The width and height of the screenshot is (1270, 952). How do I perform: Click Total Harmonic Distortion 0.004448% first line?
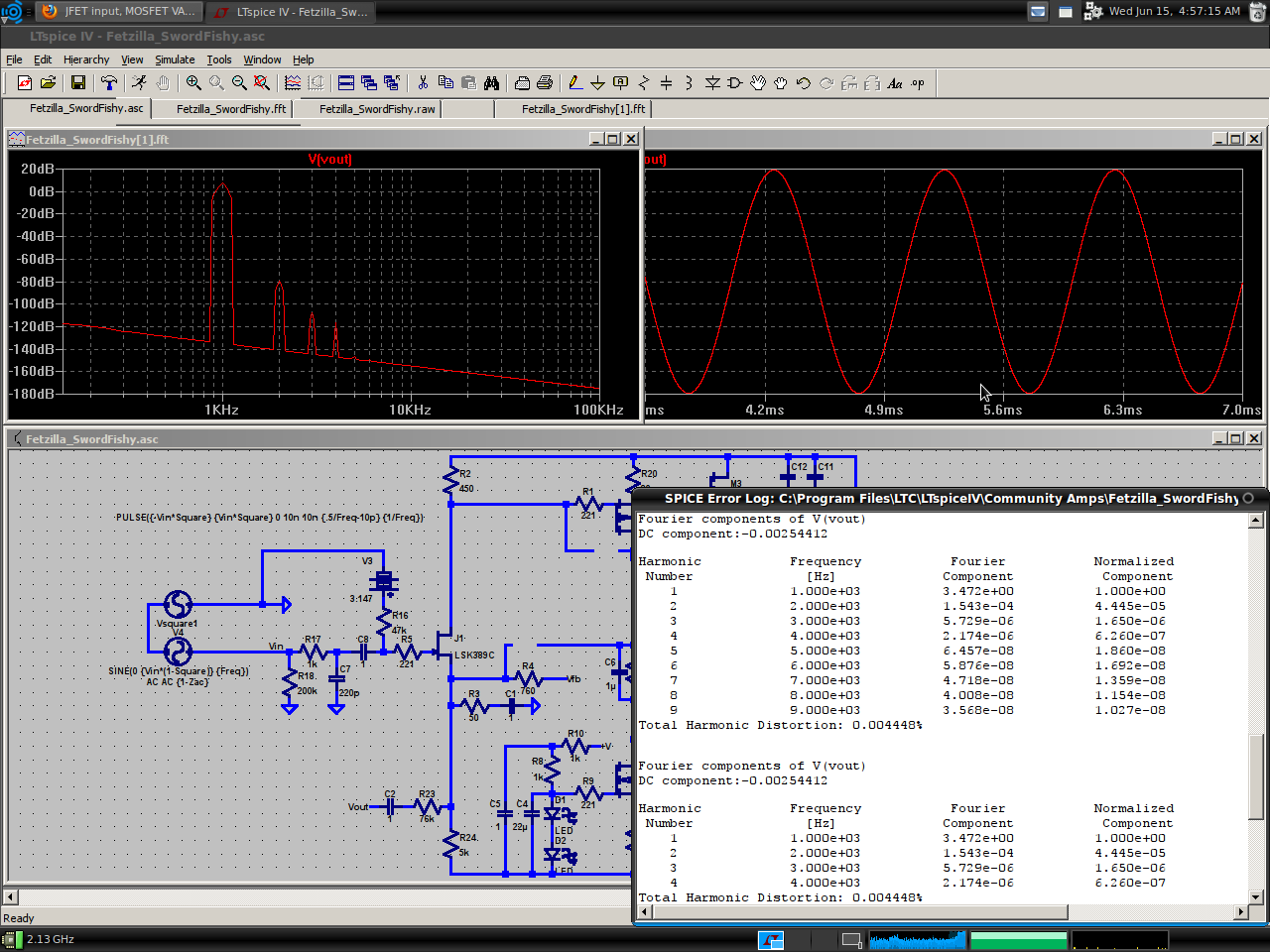pyautogui.click(x=780, y=725)
